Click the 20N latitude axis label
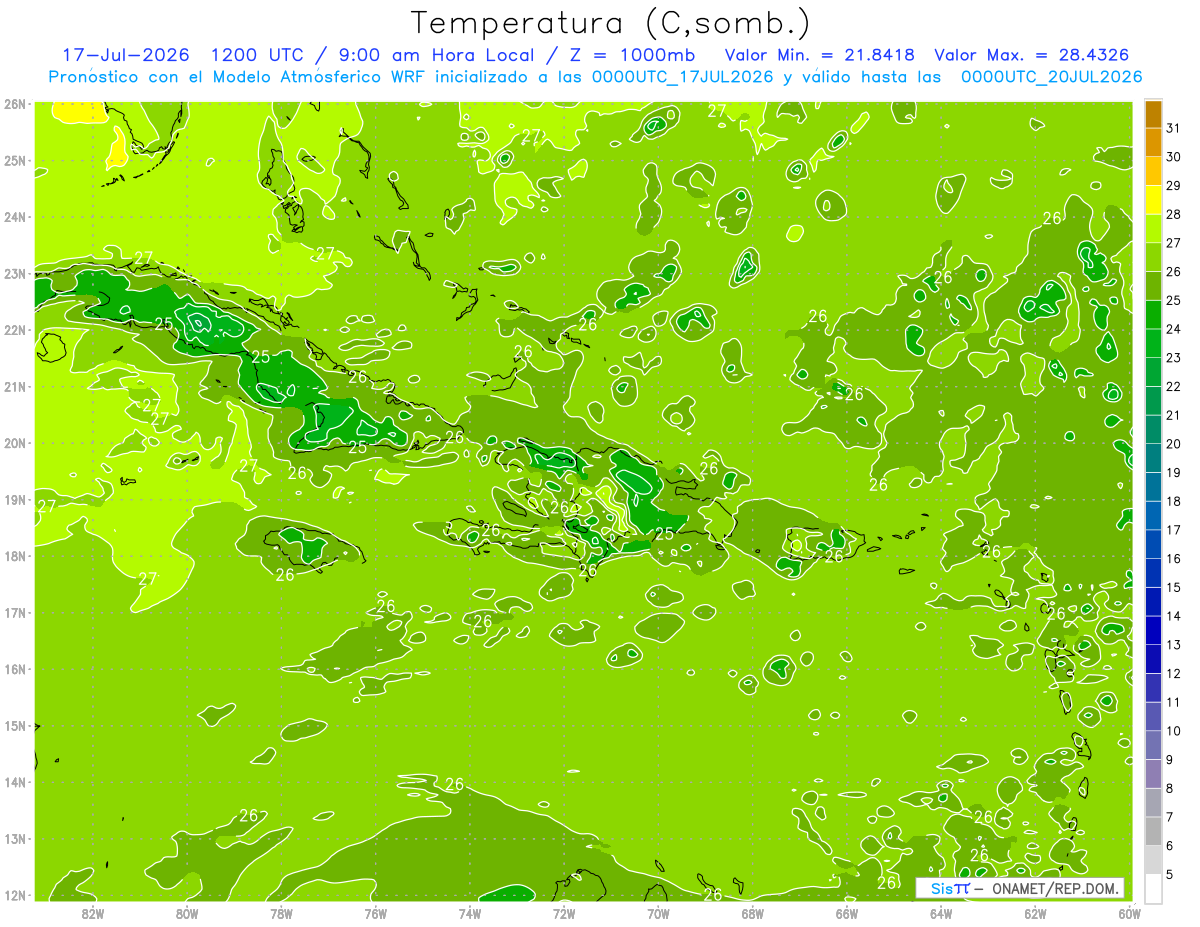The width and height of the screenshot is (1200, 927). (14, 443)
